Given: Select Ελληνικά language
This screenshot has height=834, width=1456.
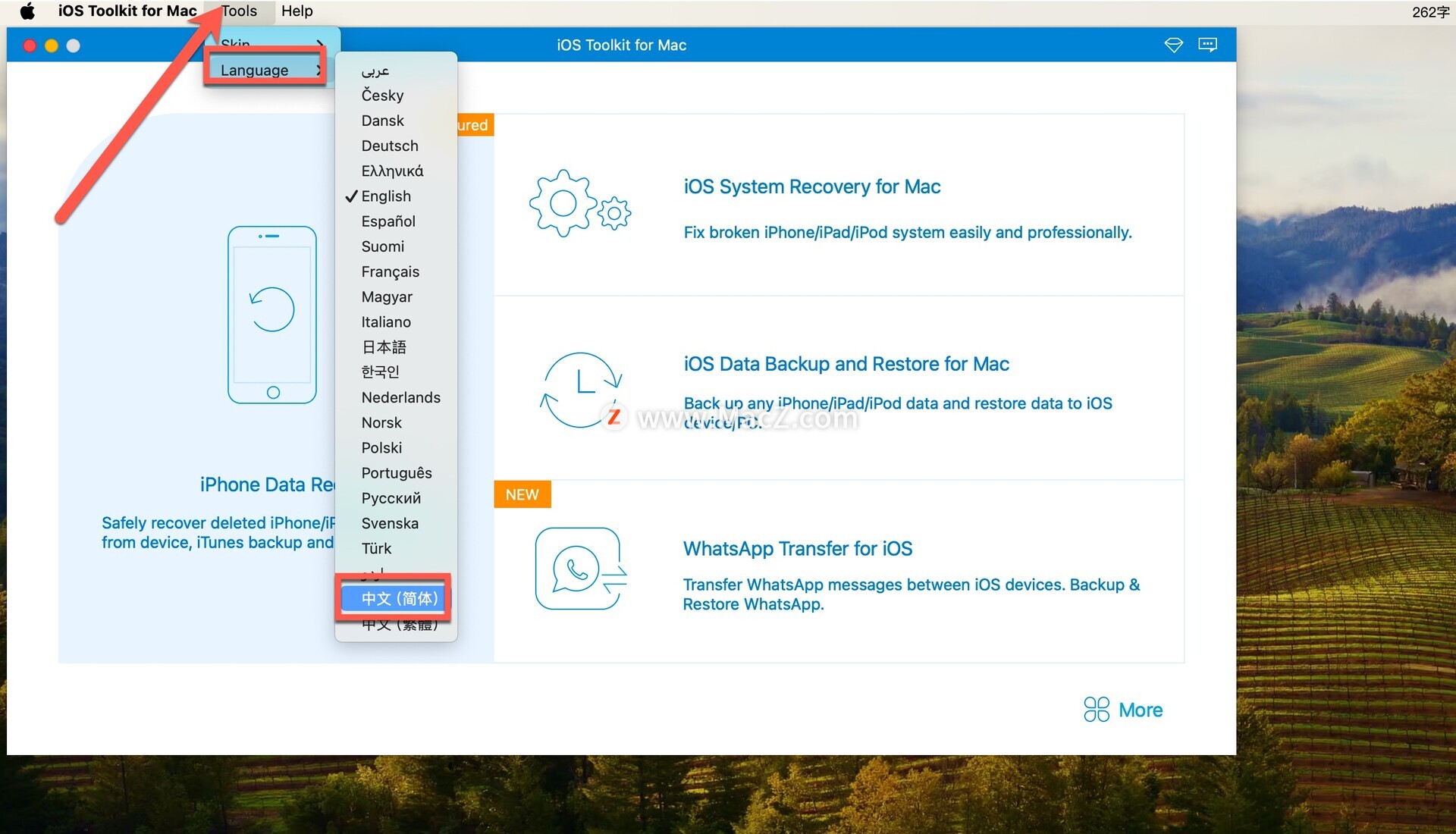Looking at the screenshot, I should click(x=397, y=171).
